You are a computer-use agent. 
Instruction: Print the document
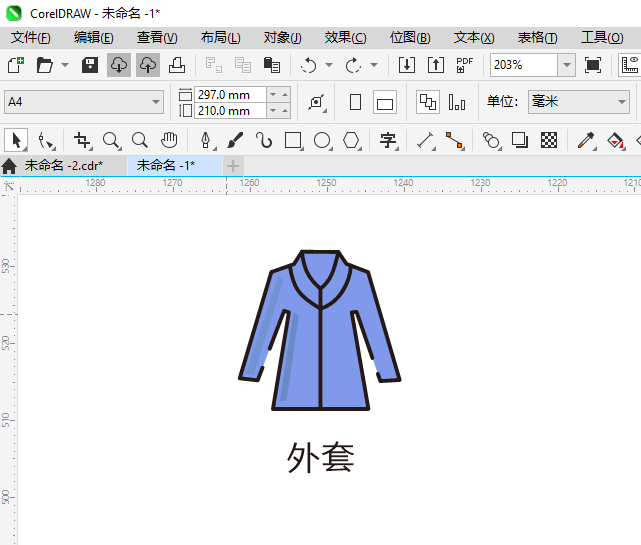(x=177, y=65)
